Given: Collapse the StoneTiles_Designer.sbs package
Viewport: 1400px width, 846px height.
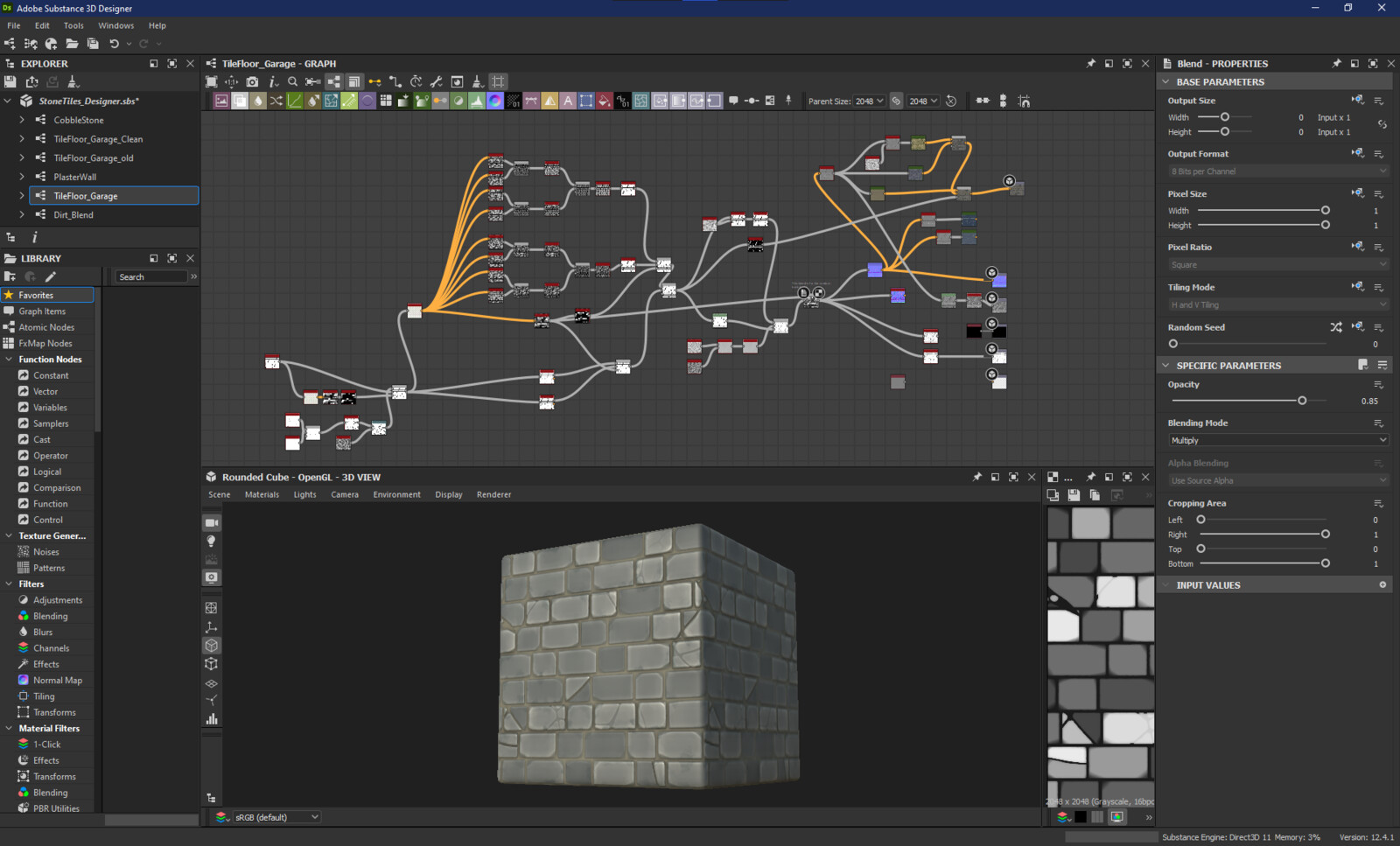Looking at the screenshot, I should (8, 101).
